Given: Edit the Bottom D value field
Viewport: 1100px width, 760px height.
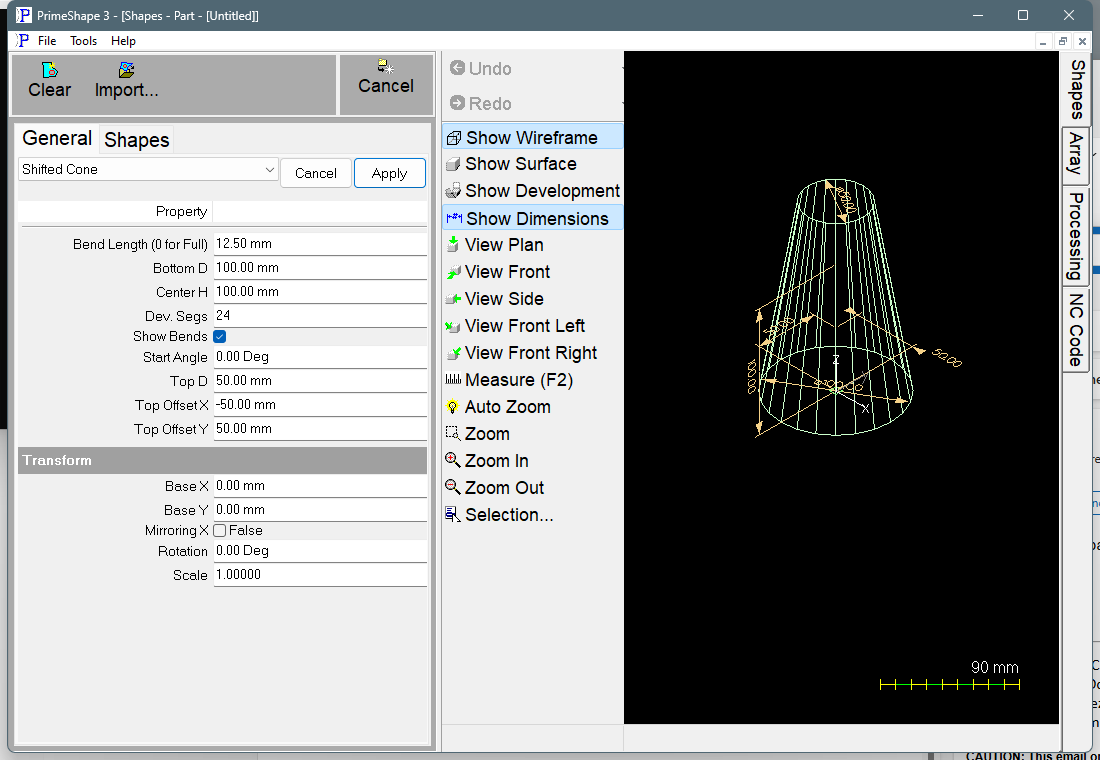Looking at the screenshot, I should [320, 268].
